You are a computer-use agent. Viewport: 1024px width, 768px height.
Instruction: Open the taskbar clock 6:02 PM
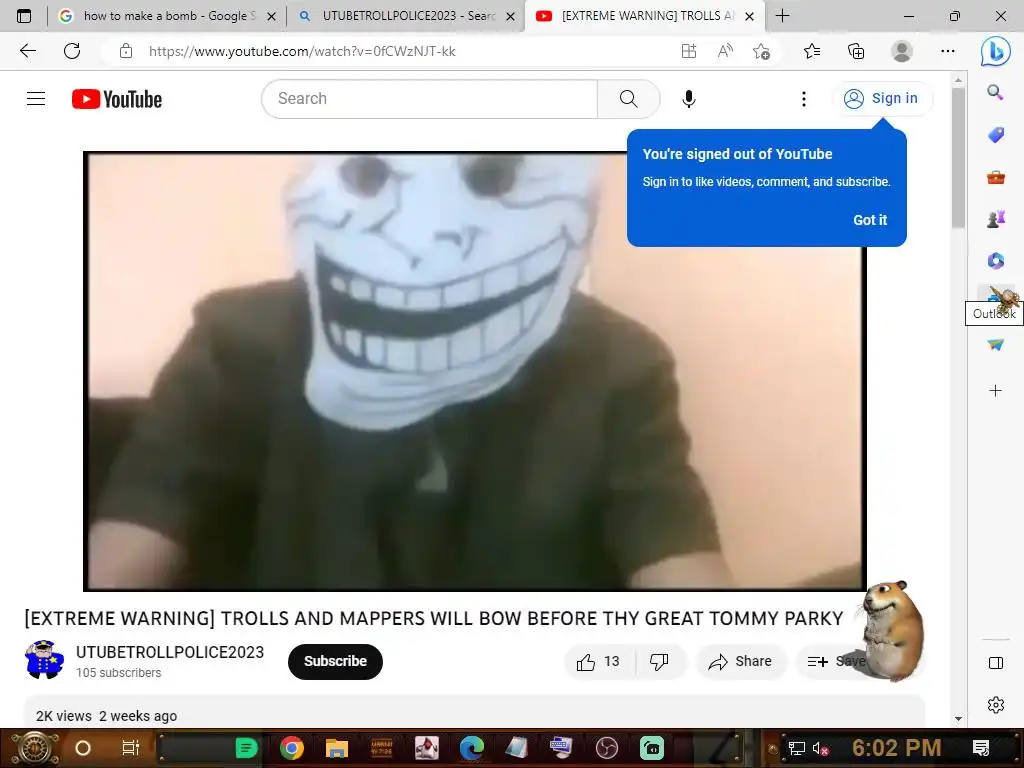pyautogui.click(x=897, y=748)
